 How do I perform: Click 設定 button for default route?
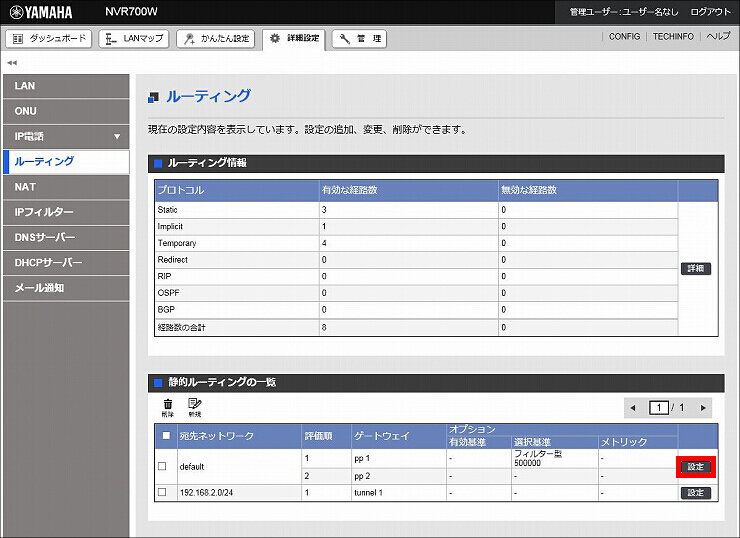tap(696, 467)
